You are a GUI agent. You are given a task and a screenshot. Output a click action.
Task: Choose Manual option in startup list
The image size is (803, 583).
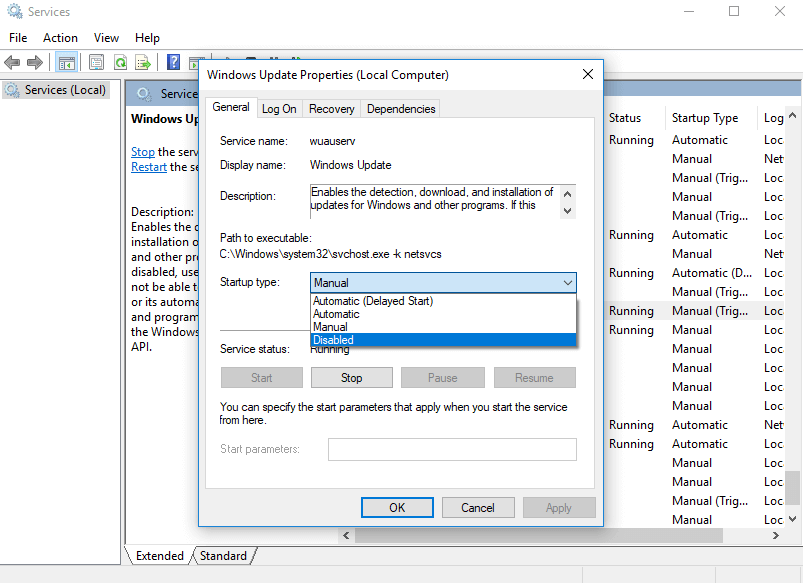coord(443,327)
